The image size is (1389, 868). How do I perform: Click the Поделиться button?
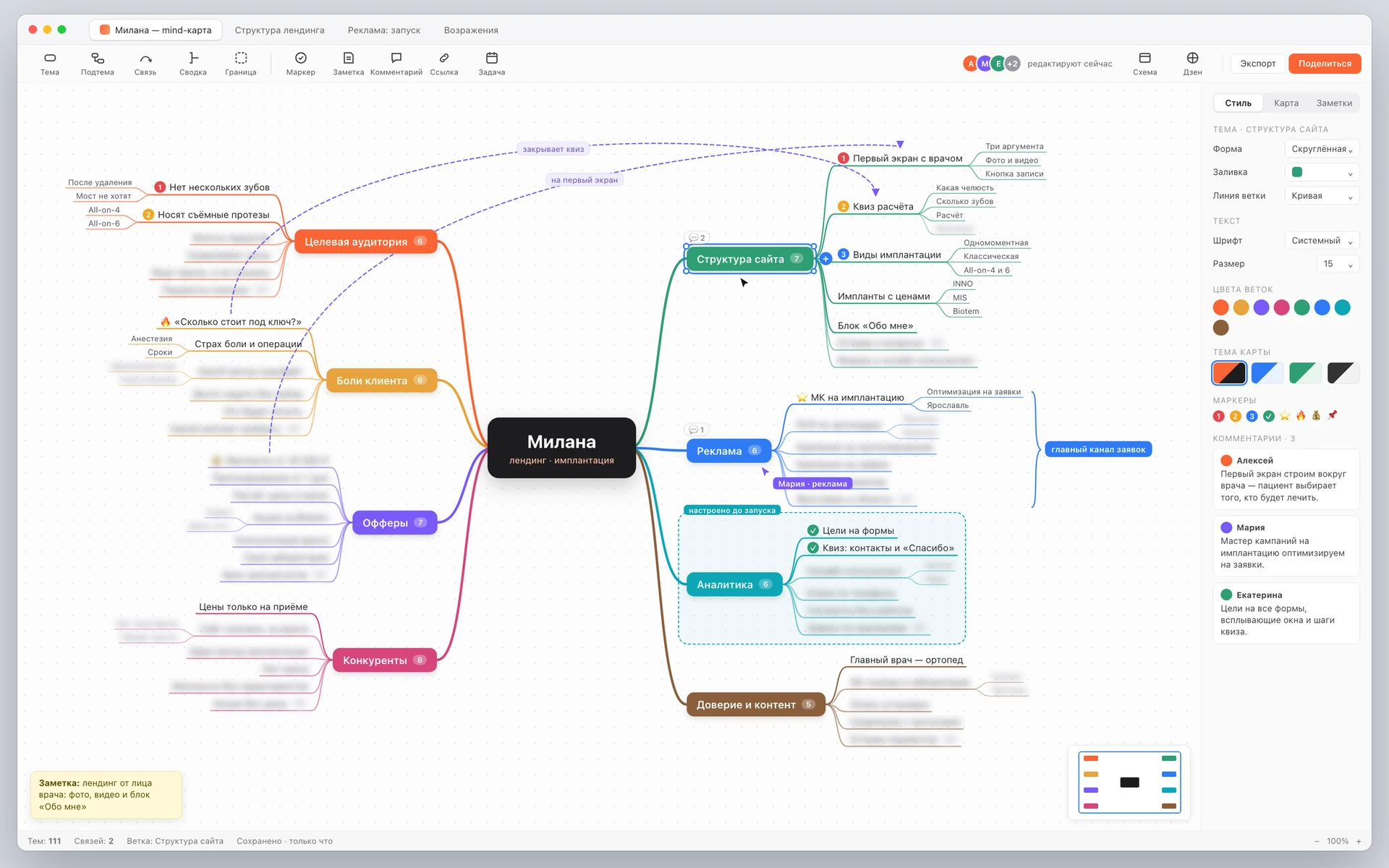tap(1325, 64)
